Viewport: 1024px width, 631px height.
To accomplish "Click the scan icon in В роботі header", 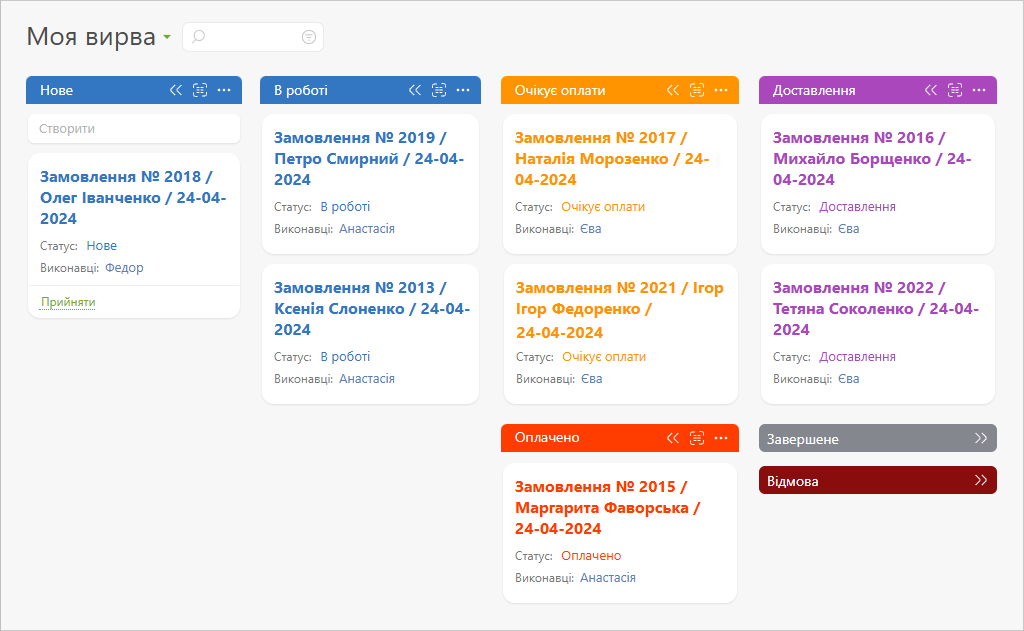I will click(x=439, y=90).
